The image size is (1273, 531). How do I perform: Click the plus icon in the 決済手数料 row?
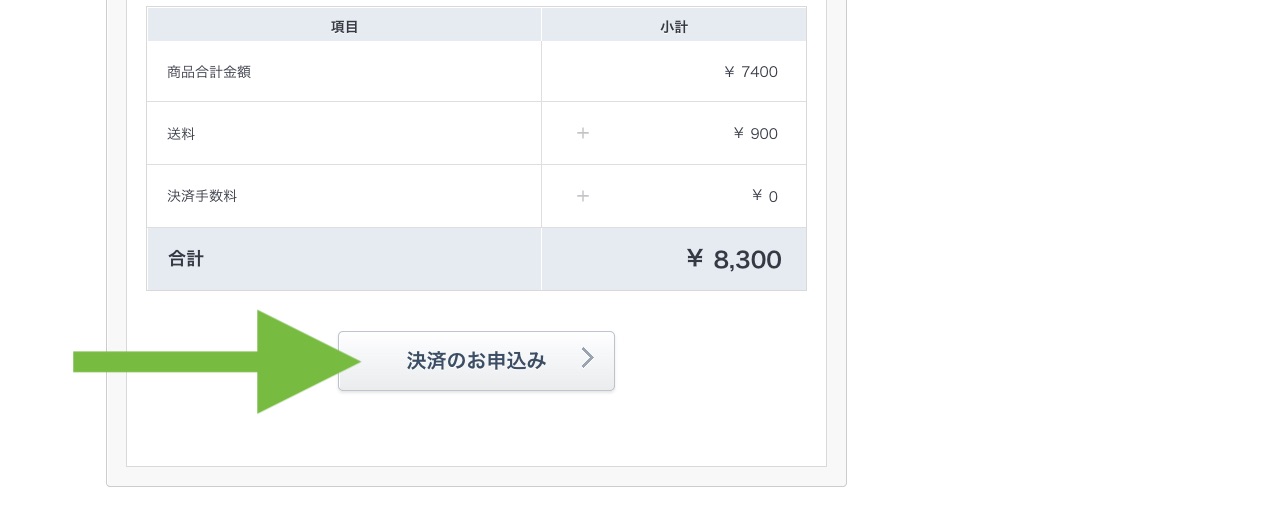(583, 196)
